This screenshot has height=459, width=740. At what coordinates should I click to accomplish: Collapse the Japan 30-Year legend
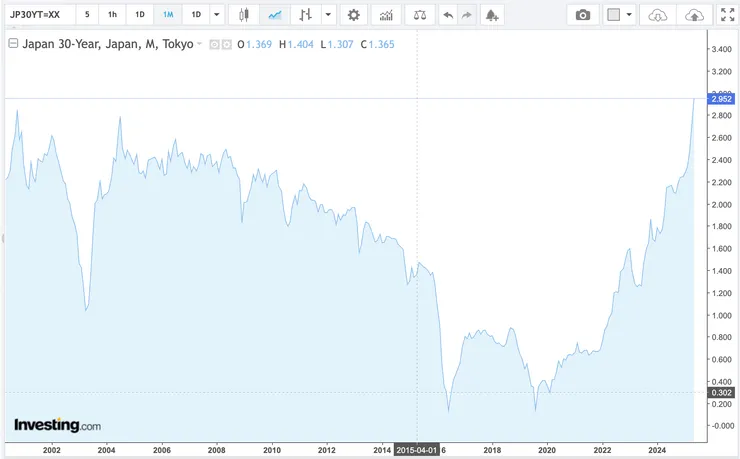(13, 44)
